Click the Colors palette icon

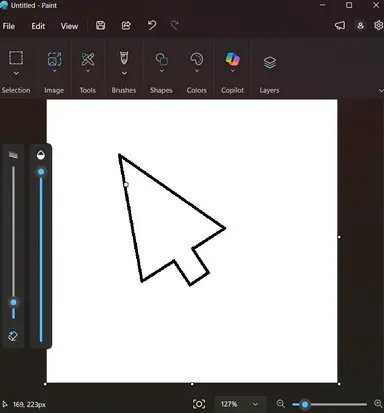tap(197, 59)
